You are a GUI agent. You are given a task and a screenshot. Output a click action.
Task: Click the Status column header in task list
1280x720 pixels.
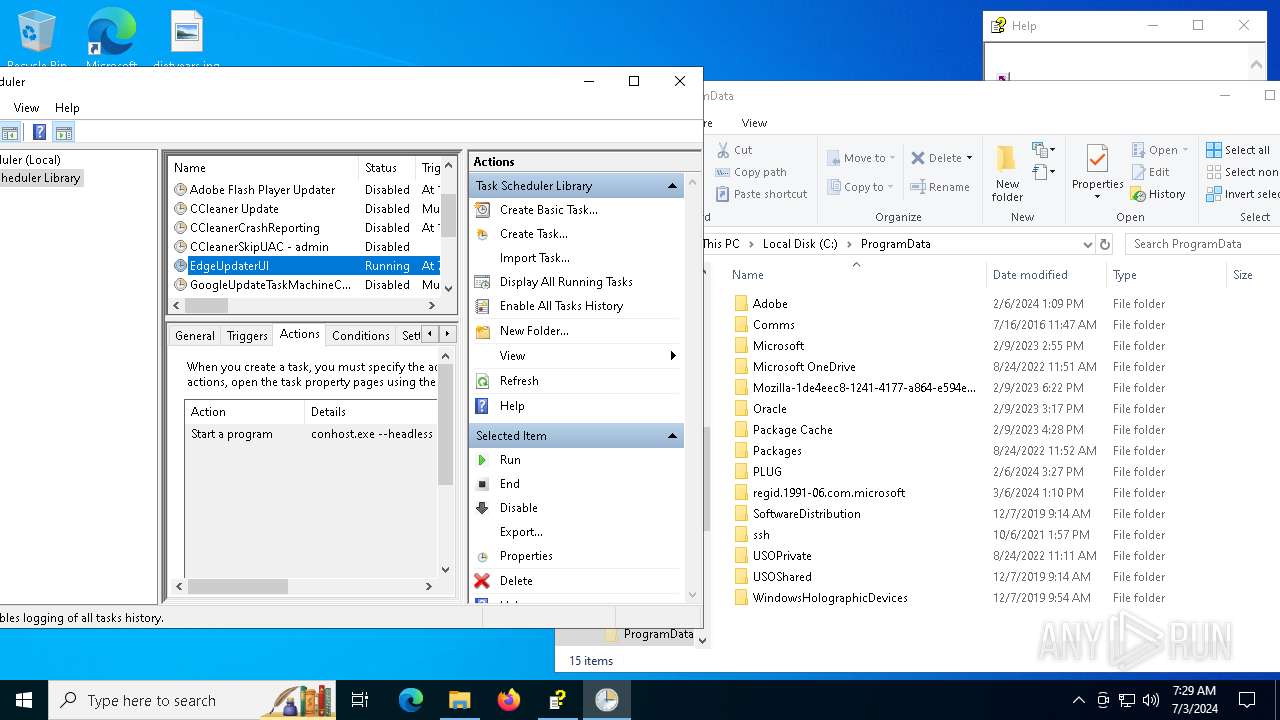[388, 168]
